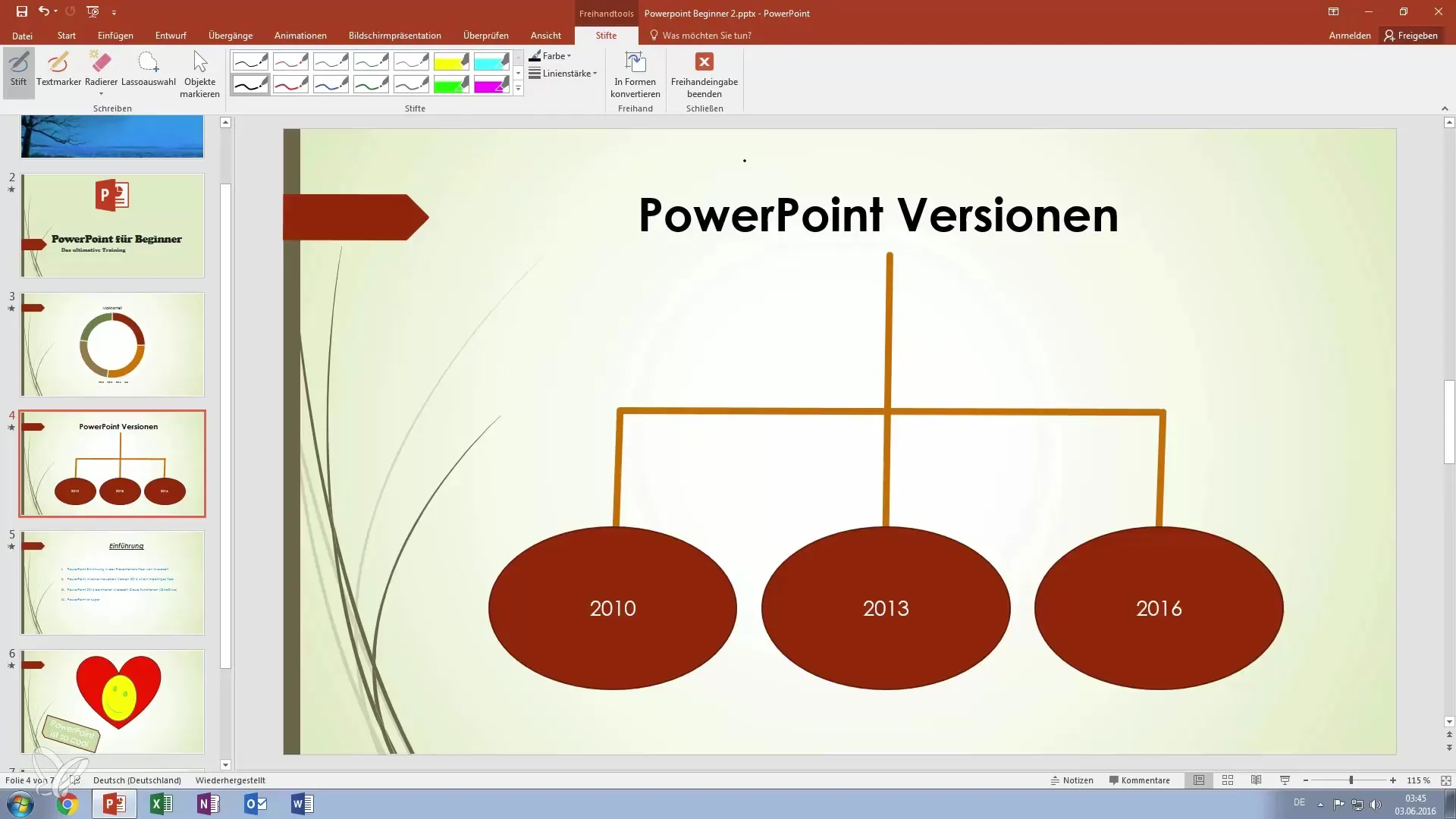Click zoom out minus button
The height and width of the screenshot is (819, 1456).
[x=1306, y=780]
